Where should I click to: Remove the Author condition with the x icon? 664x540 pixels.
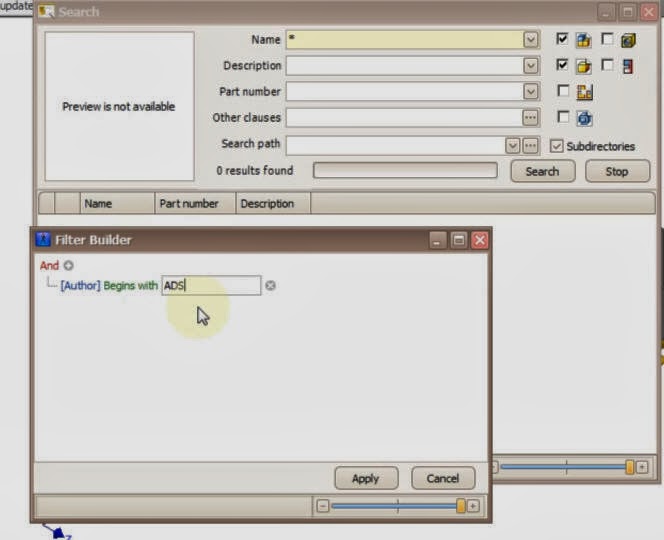coord(270,285)
